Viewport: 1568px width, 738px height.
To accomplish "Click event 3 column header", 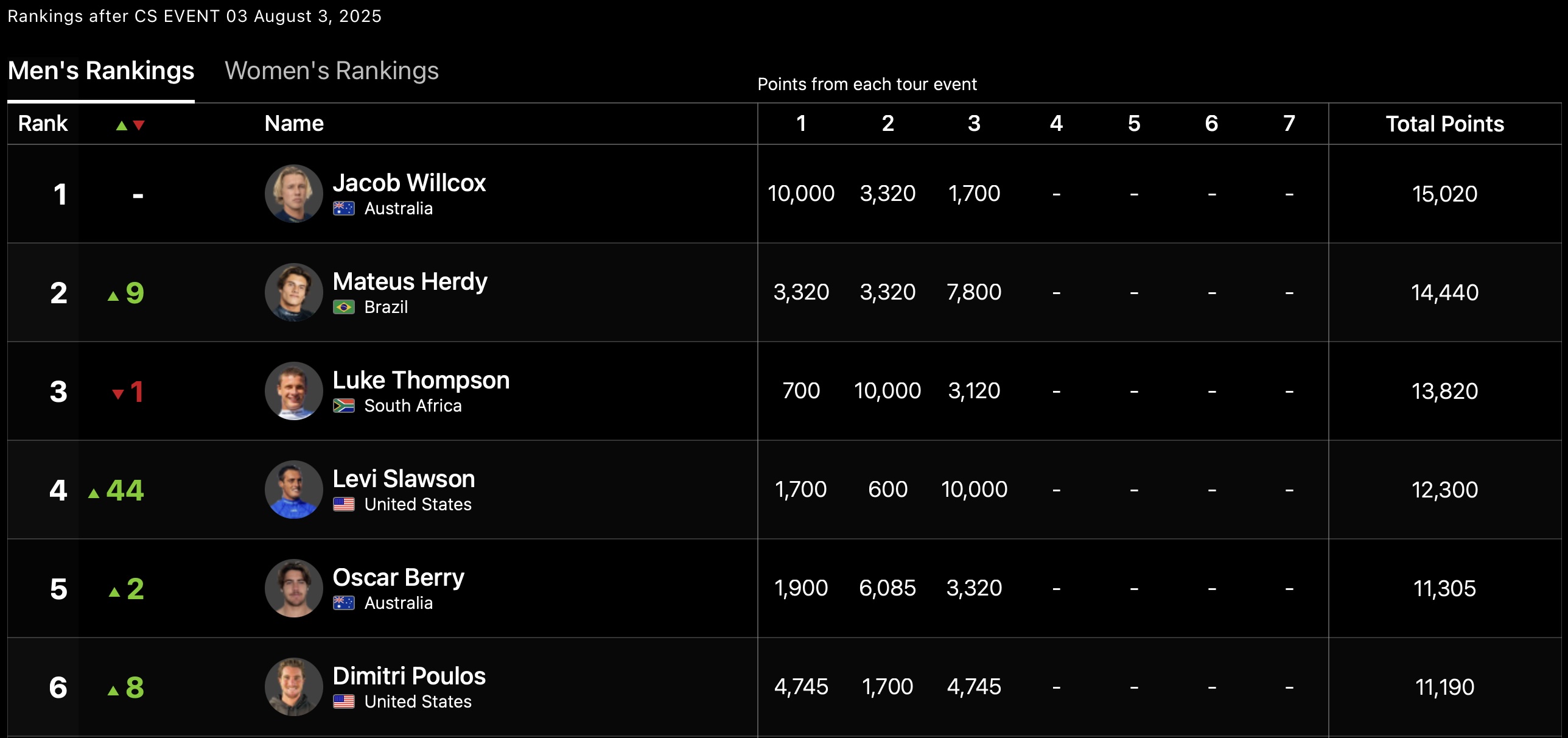I will 974,124.
